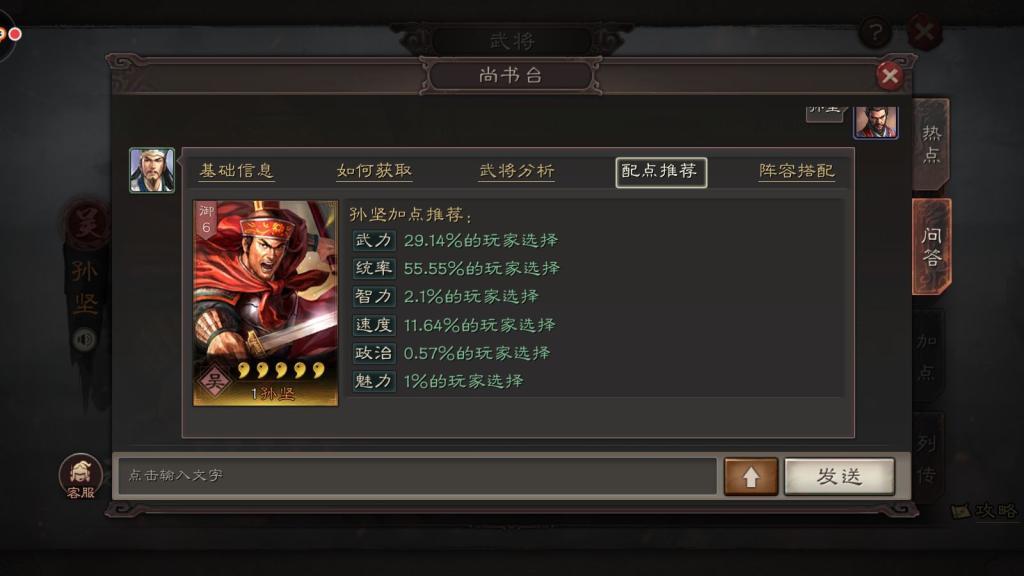Switch to the 基础信息 tab
This screenshot has height=576, width=1024.
pos(236,171)
